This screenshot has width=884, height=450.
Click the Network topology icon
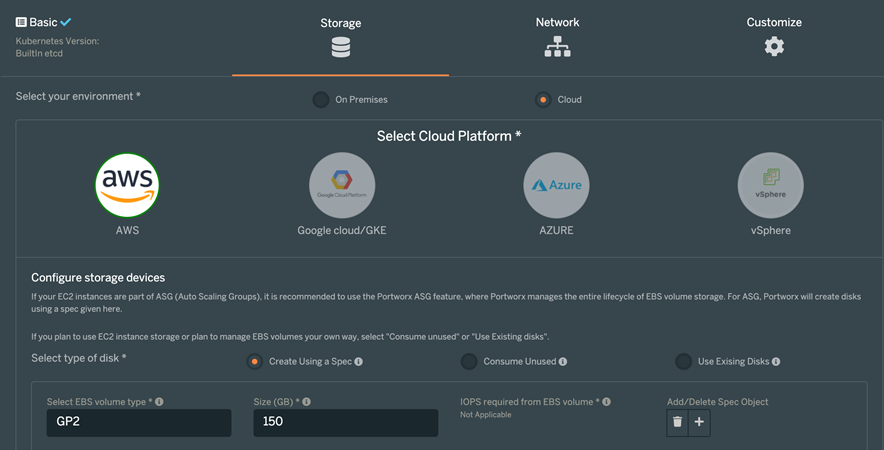pos(558,47)
